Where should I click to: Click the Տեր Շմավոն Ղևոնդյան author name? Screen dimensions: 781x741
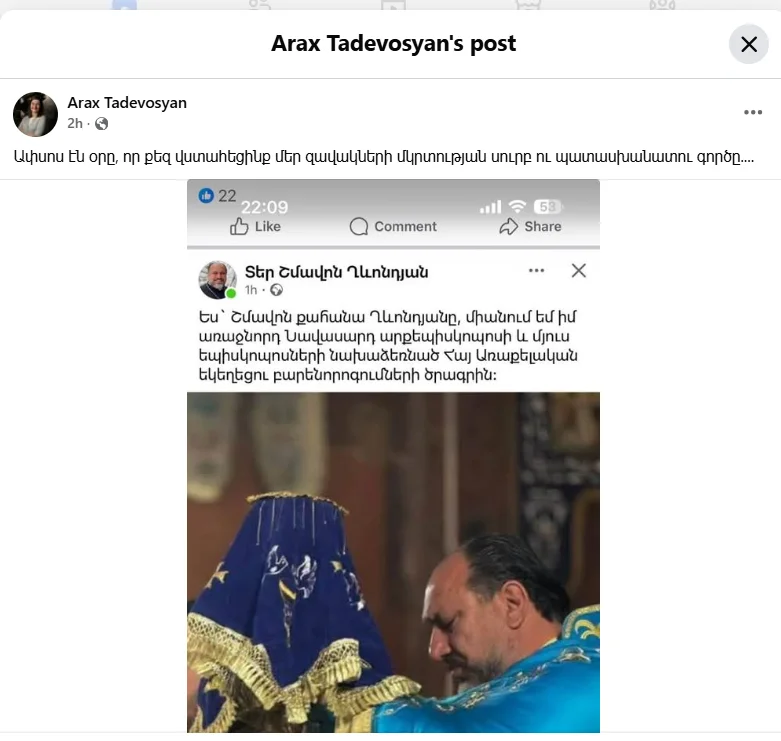click(336, 272)
